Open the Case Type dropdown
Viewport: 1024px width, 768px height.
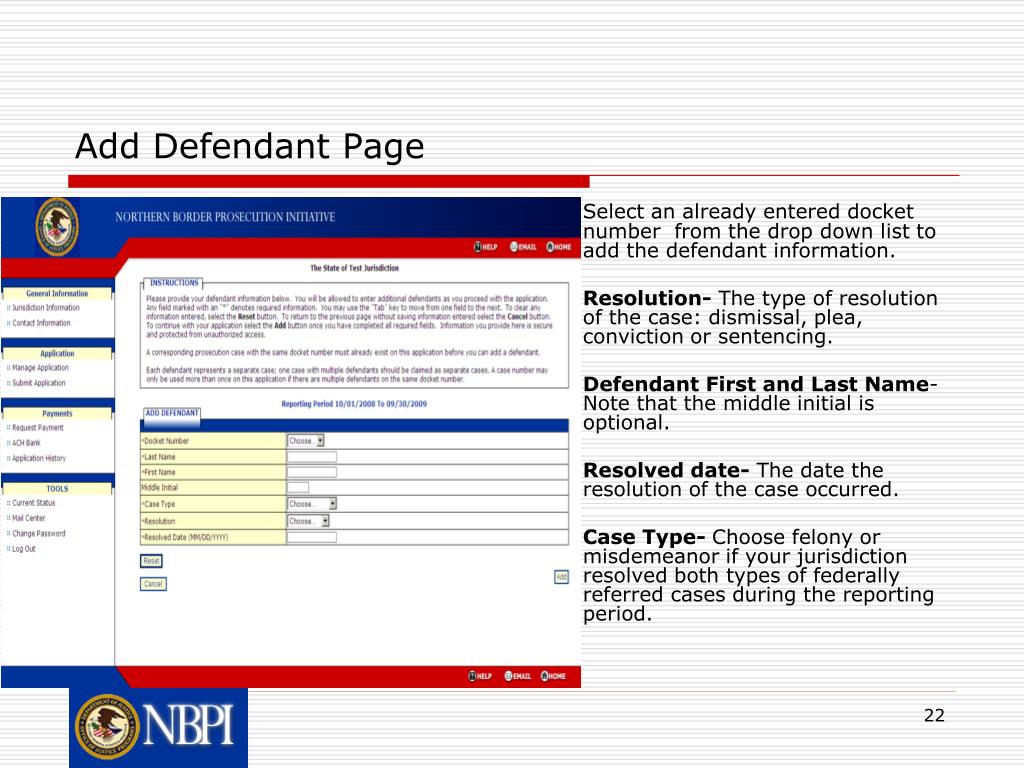pyautogui.click(x=312, y=504)
